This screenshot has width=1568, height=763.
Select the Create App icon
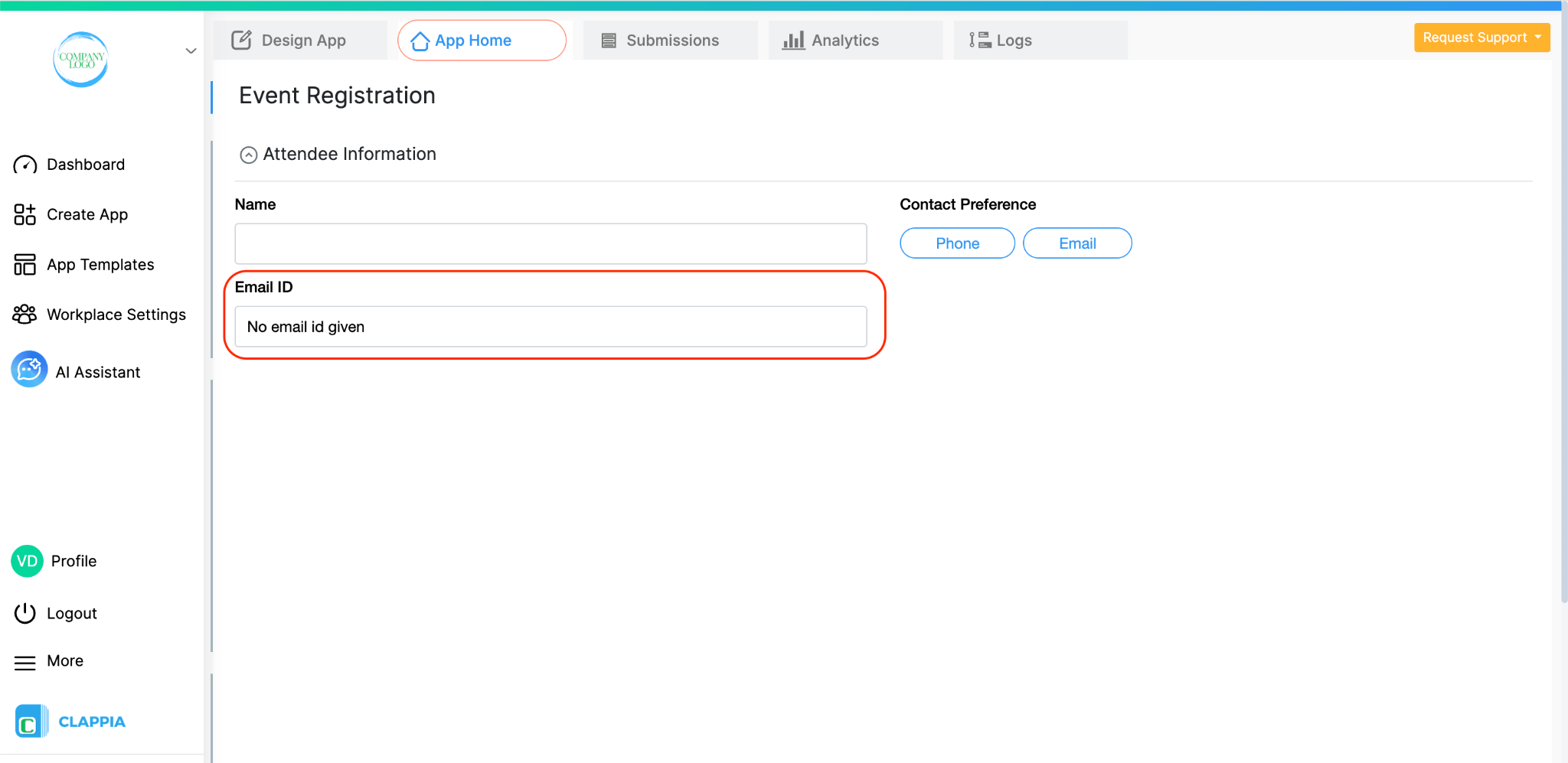[x=24, y=214]
